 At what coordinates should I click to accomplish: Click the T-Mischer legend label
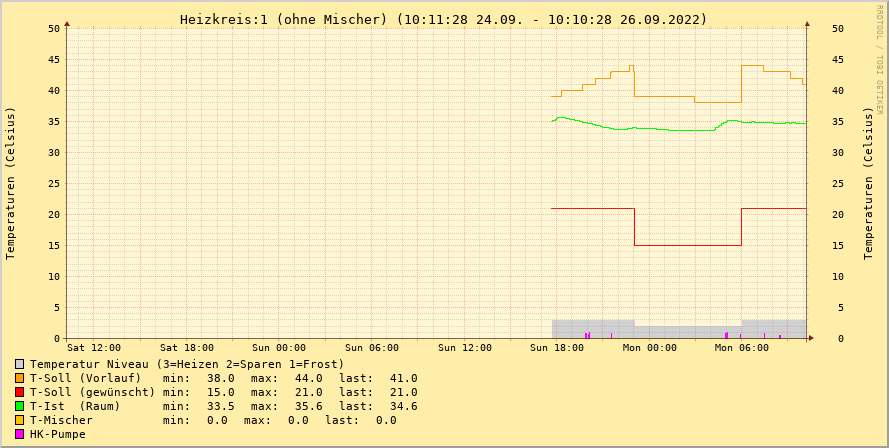click(x=61, y=420)
